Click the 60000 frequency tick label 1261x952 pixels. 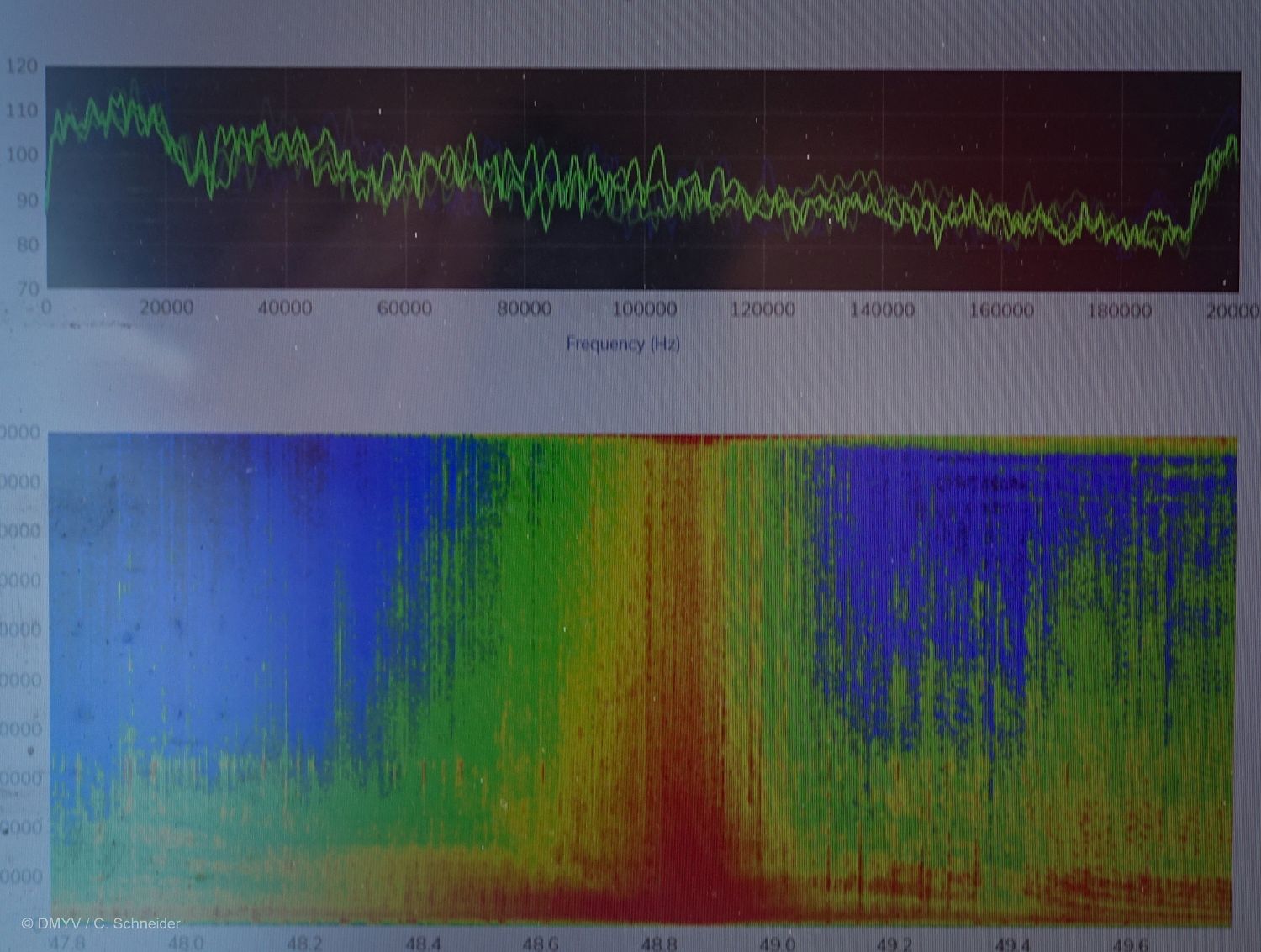click(404, 309)
